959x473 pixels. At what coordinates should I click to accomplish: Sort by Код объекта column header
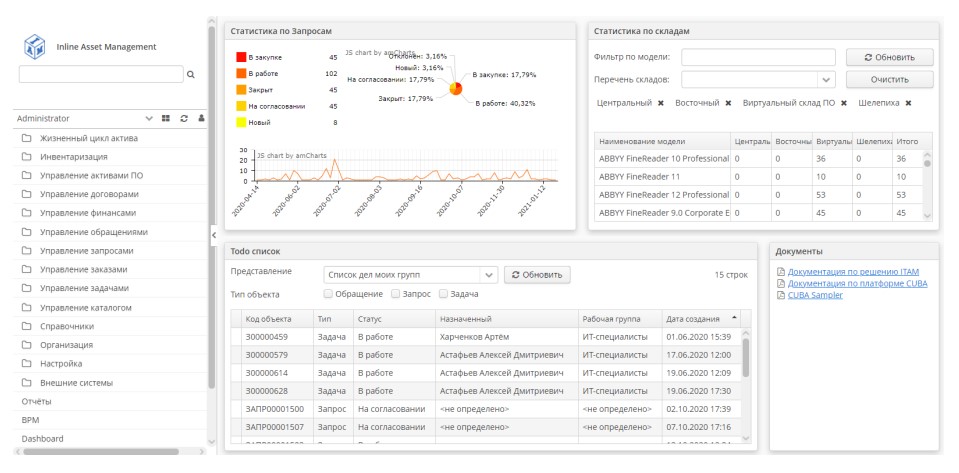click(278, 319)
